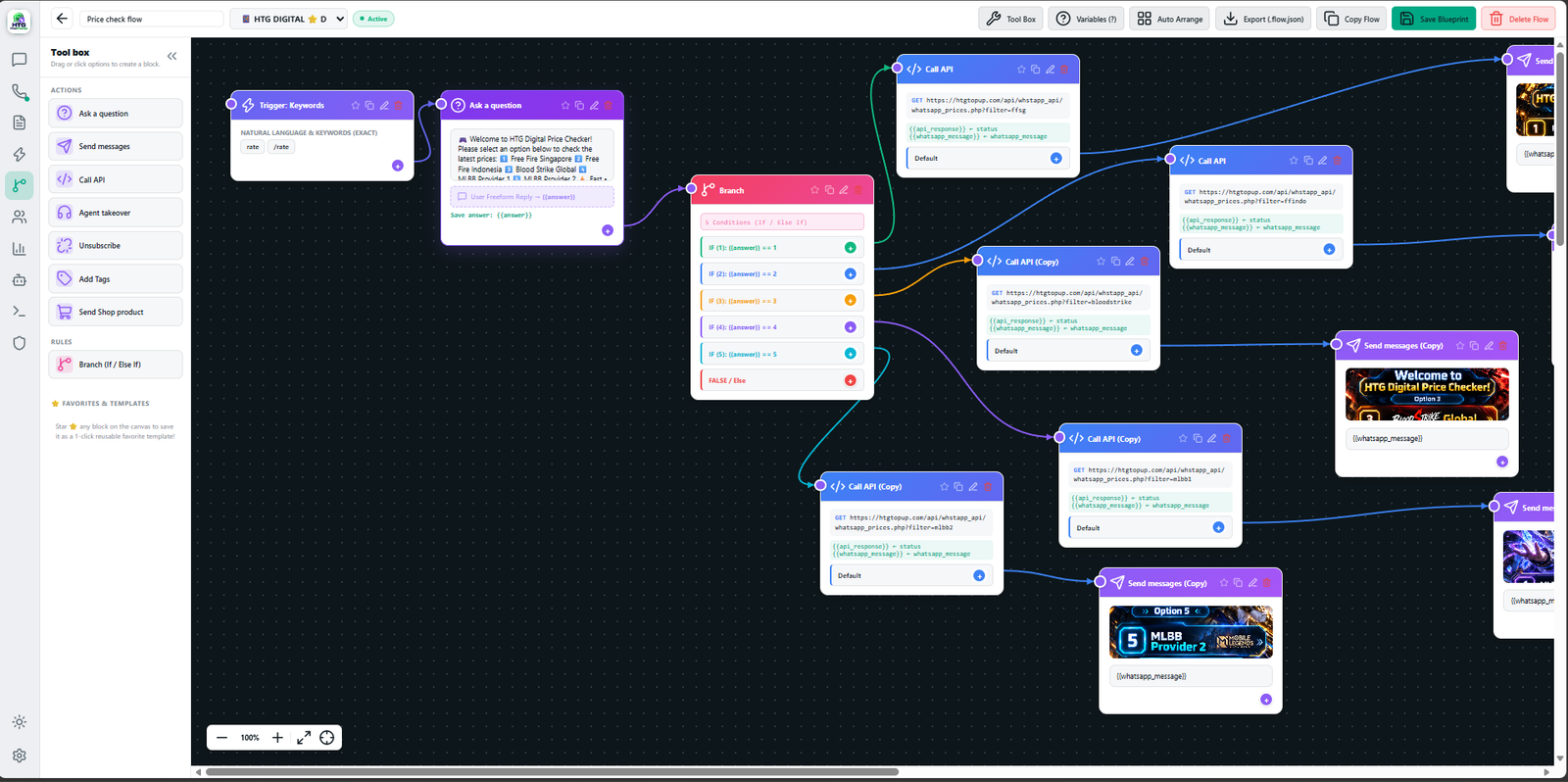
Task: Go back using the top-left arrow button
Action: tap(62, 19)
